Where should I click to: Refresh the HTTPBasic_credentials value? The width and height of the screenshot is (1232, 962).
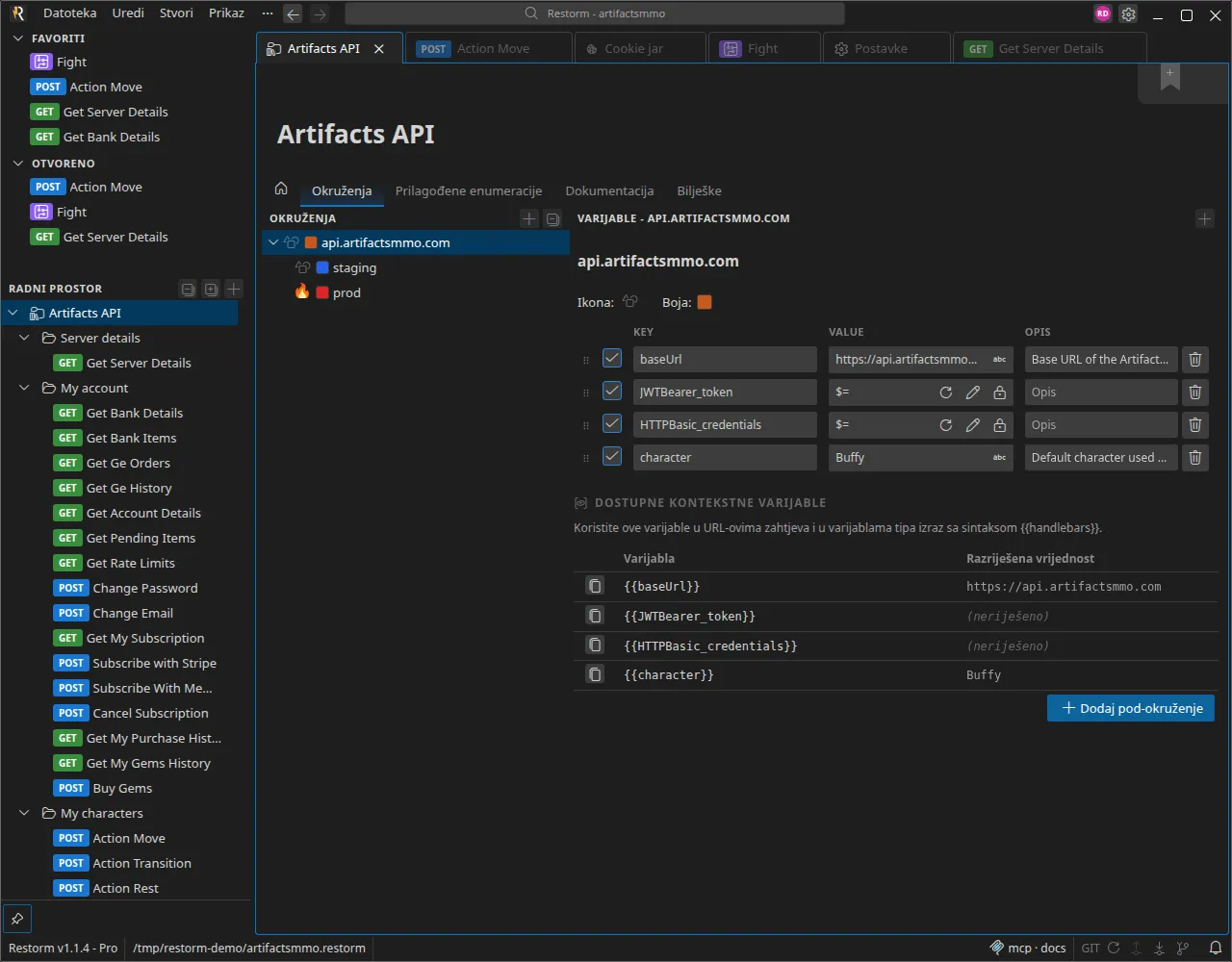coord(946,425)
